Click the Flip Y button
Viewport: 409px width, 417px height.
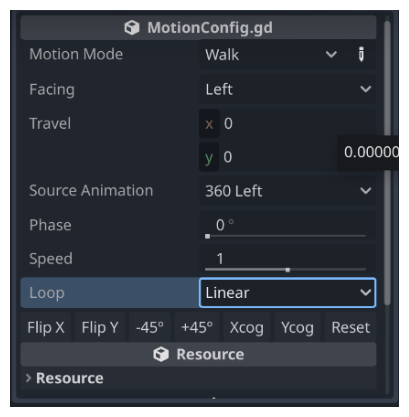click(100, 327)
